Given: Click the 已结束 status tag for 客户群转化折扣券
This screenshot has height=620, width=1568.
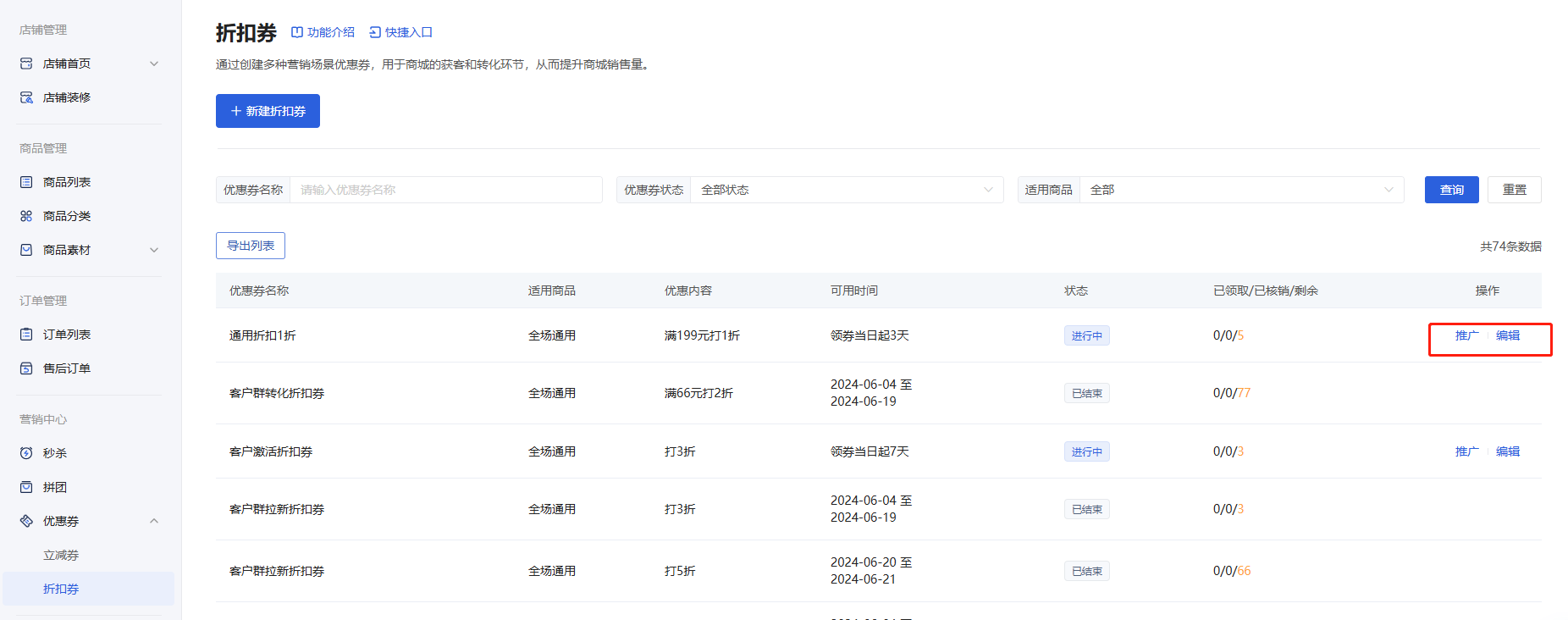Looking at the screenshot, I should pyautogui.click(x=1087, y=393).
